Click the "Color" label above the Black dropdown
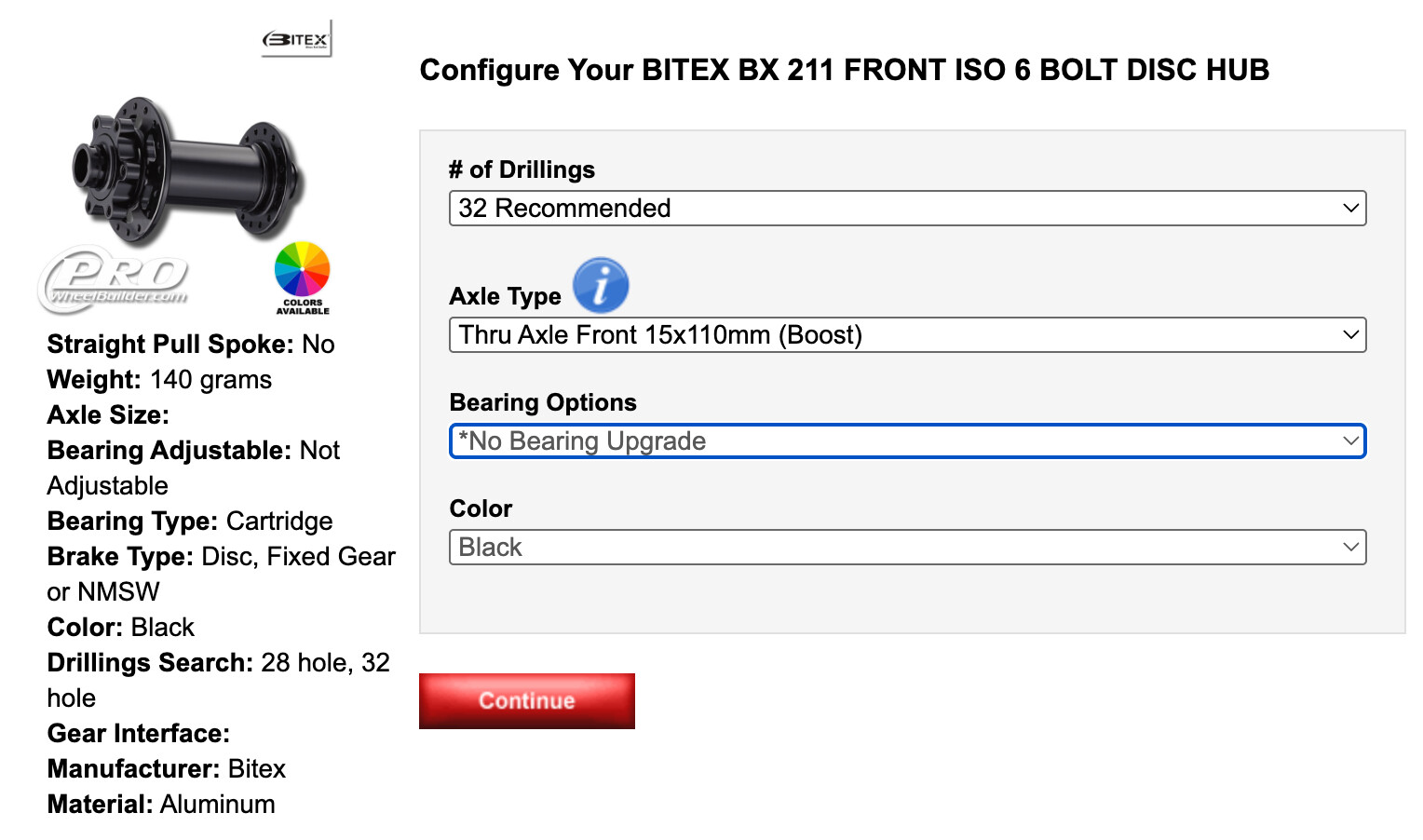The height and width of the screenshot is (840, 1423). [x=481, y=508]
